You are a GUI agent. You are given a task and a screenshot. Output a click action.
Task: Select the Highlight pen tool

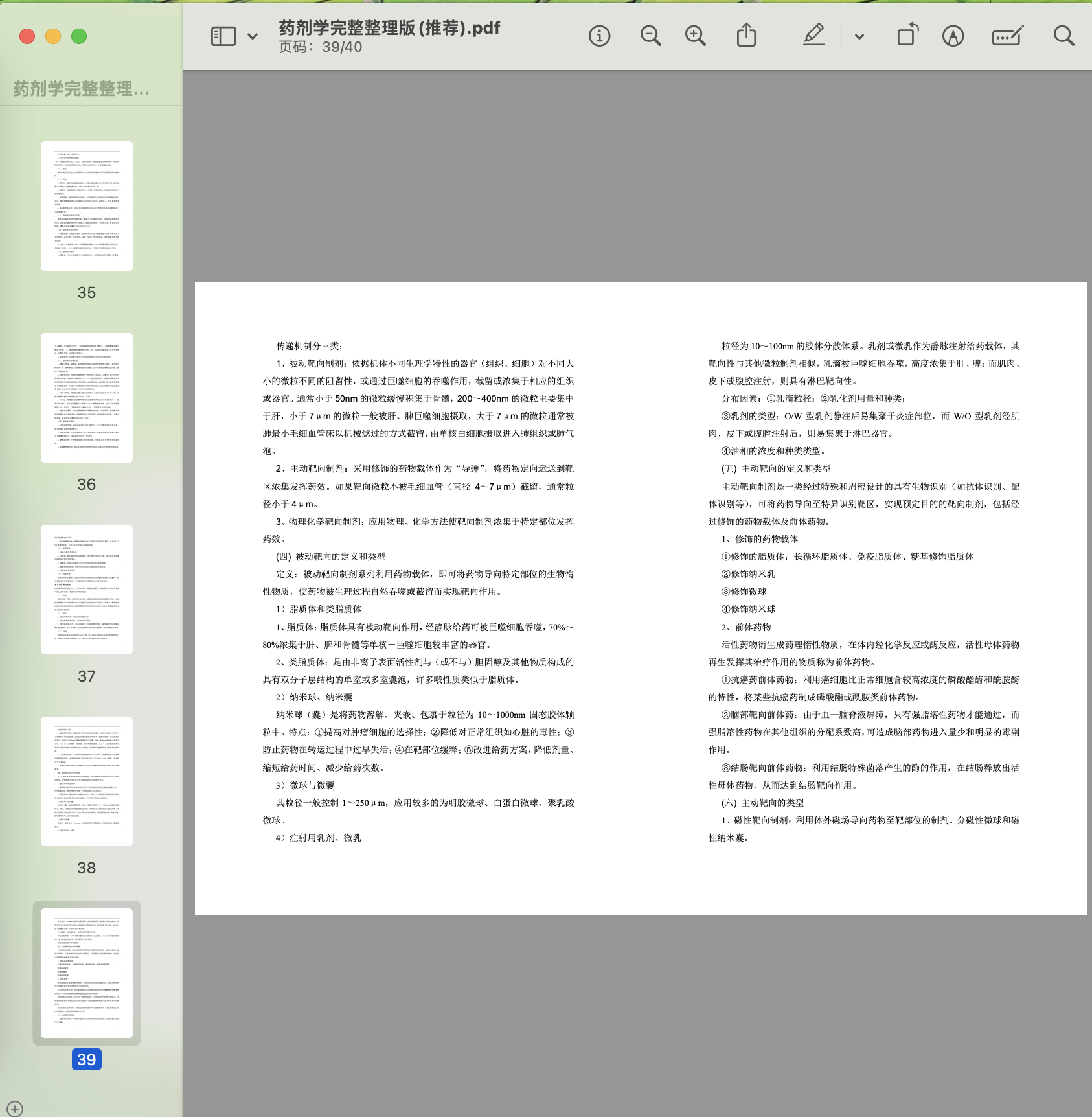tap(814, 36)
